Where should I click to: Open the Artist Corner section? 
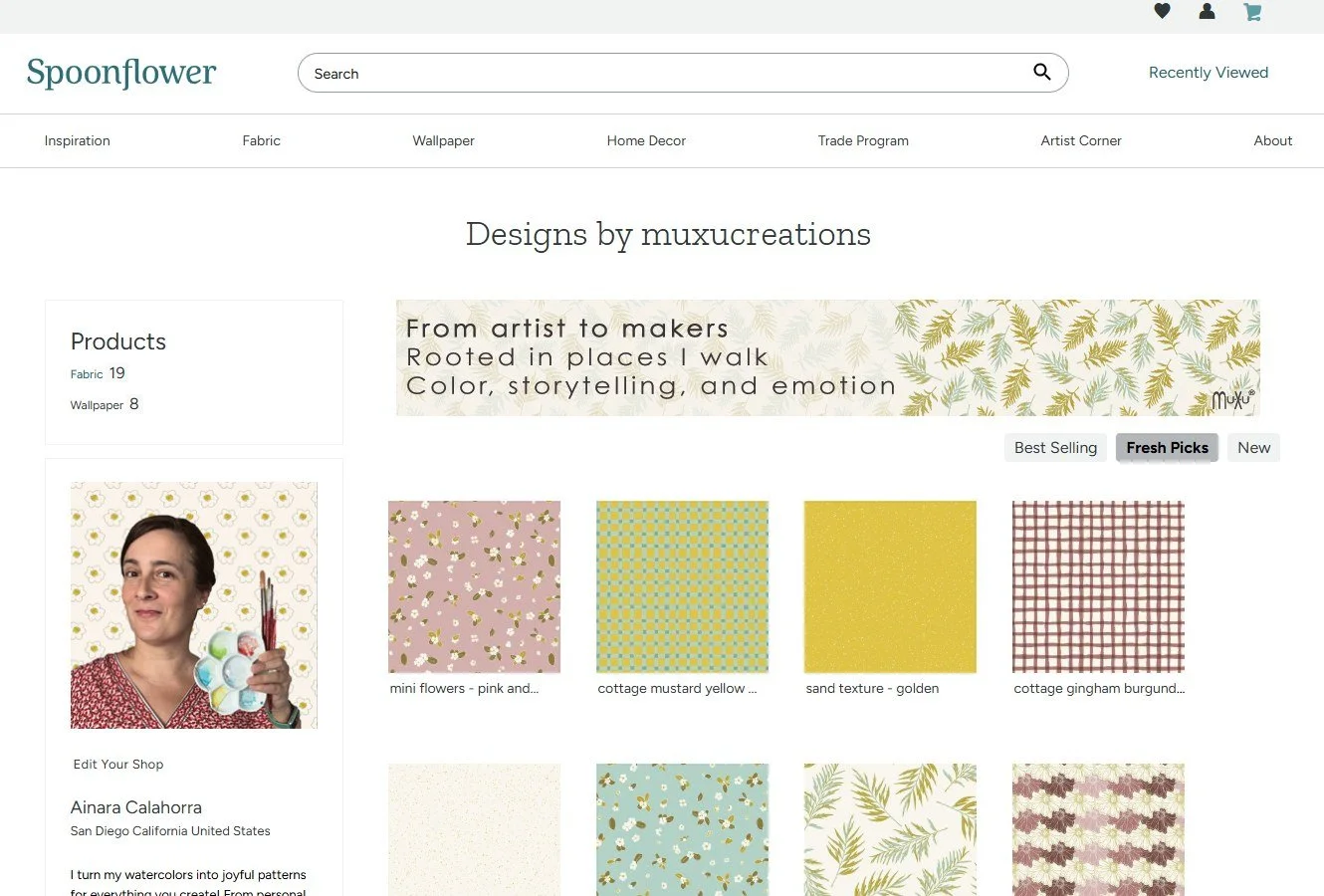tap(1081, 140)
